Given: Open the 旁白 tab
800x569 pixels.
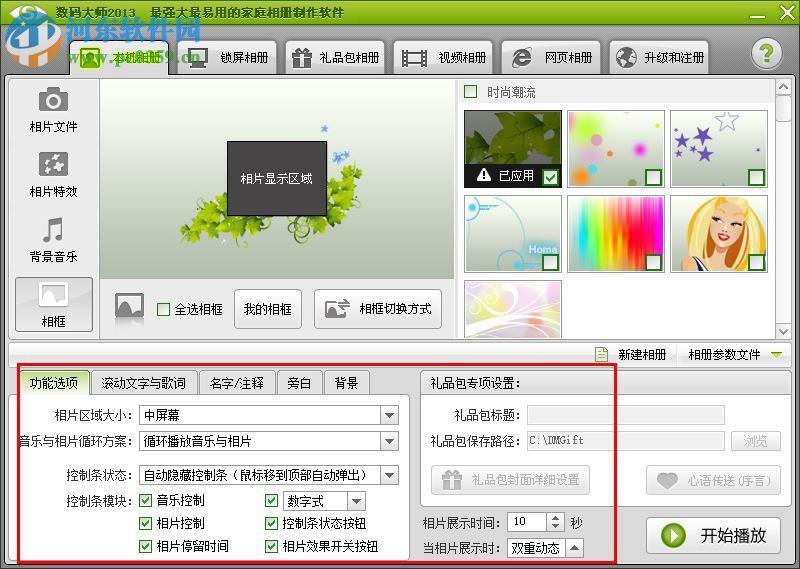Looking at the screenshot, I should (x=299, y=383).
